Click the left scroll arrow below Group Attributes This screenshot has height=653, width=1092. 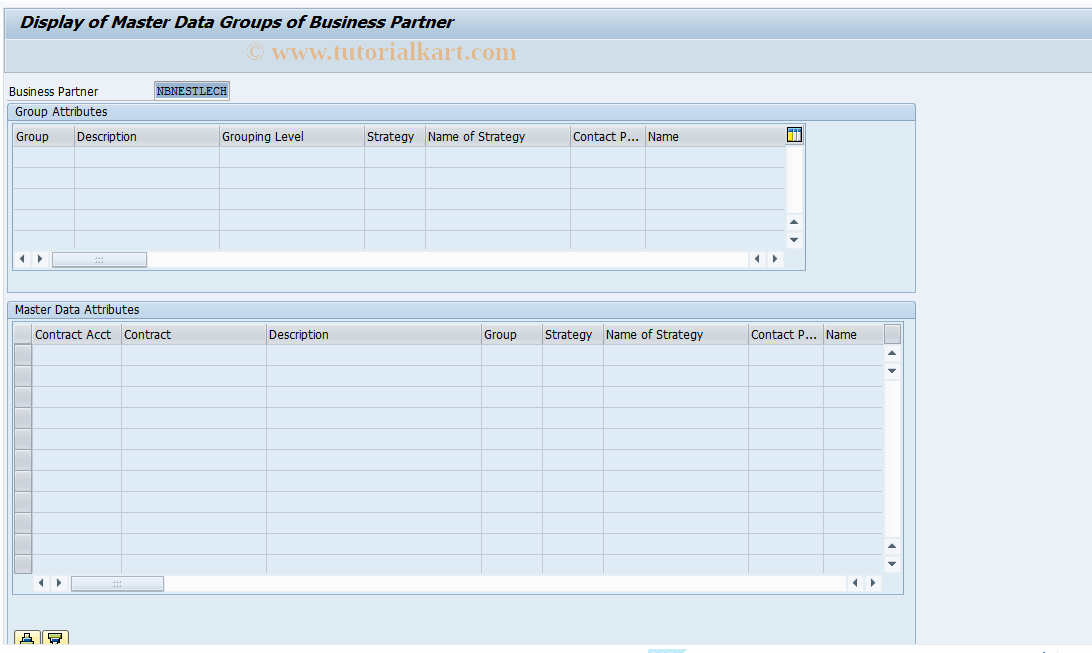tap(21, 258)
